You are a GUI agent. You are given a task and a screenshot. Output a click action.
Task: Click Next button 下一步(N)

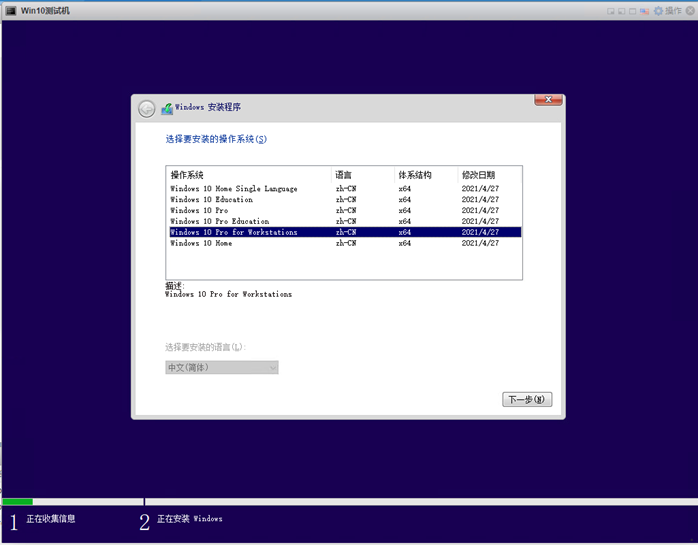[x=527, y=399]
